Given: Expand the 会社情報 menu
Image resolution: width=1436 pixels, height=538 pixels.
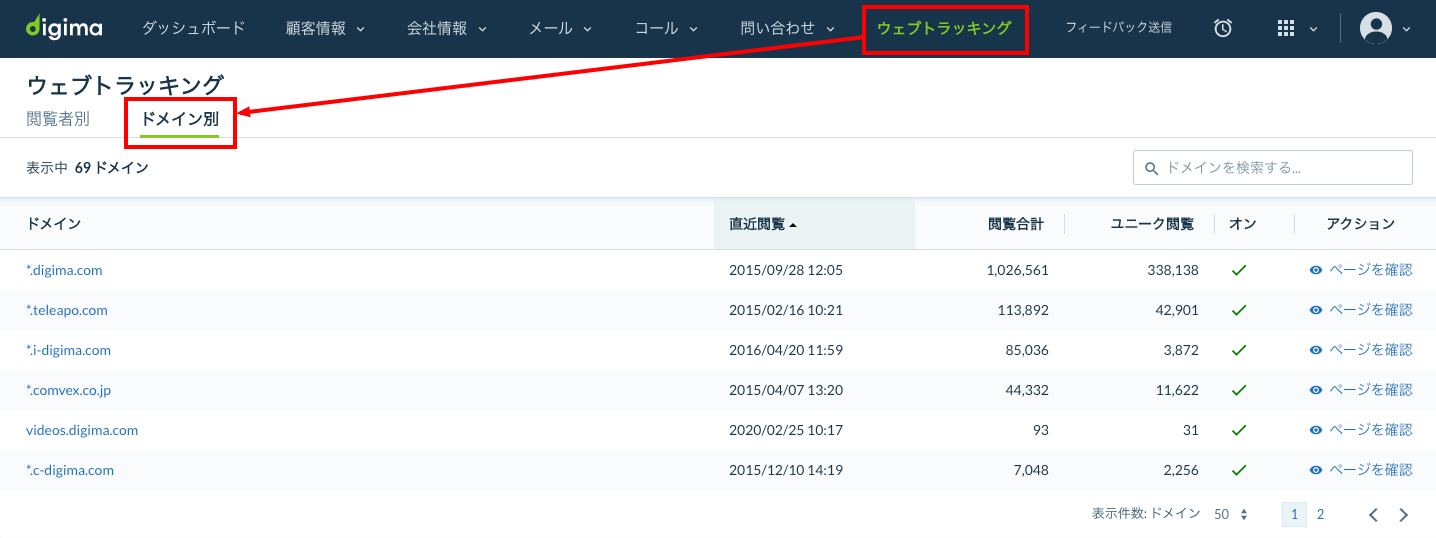Looking at the screenshot, I should pyautogui.click(x=447, y=28).
